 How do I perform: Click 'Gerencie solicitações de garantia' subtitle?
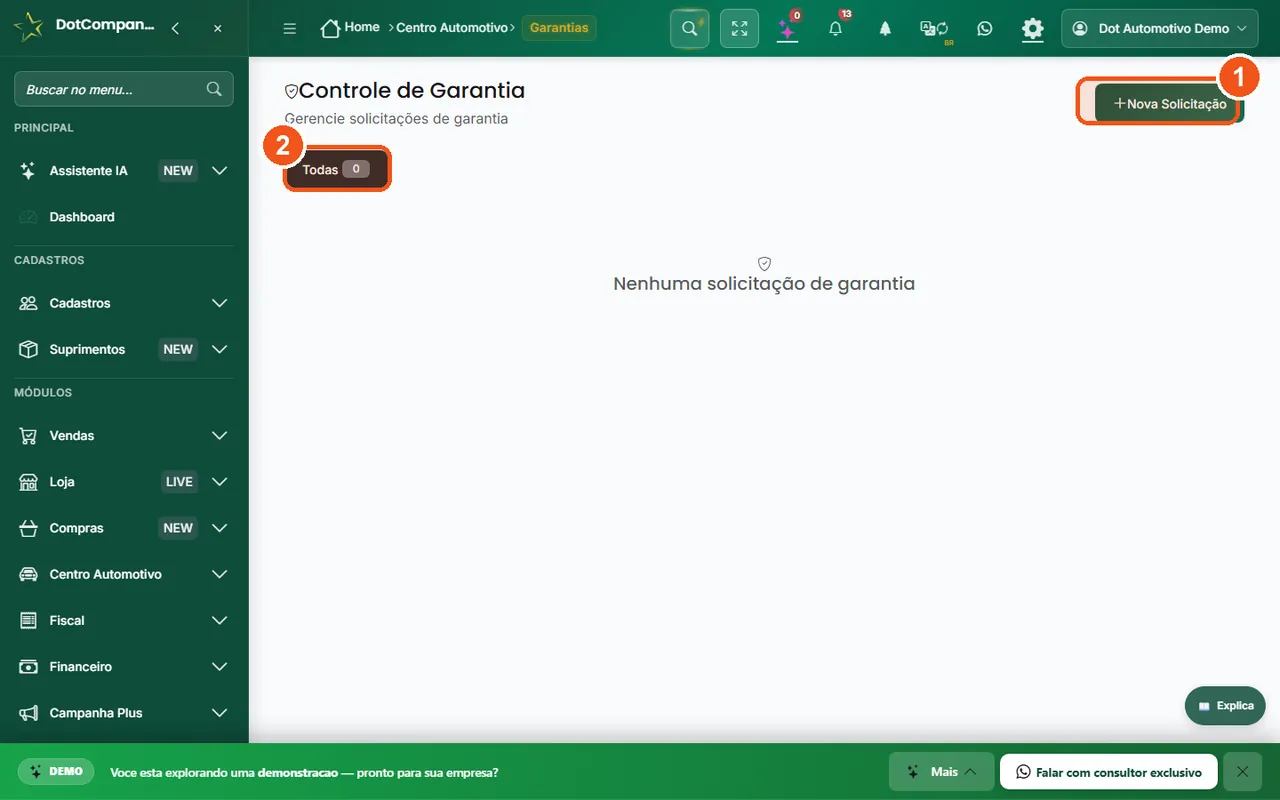(x=396, y=119)
